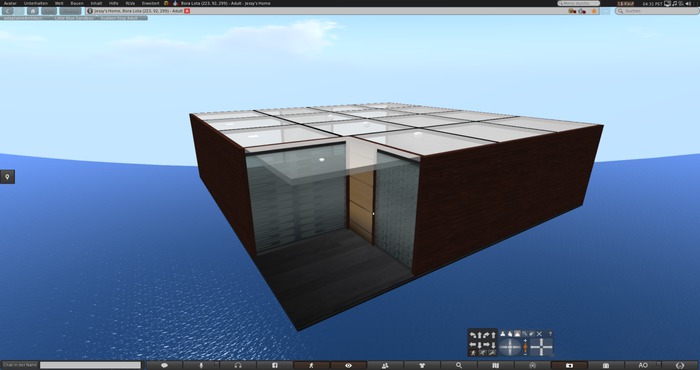The width and height of the screenshot is (700, 370).
Task: Click the music note media icon
Action: (x=675, y=4)
